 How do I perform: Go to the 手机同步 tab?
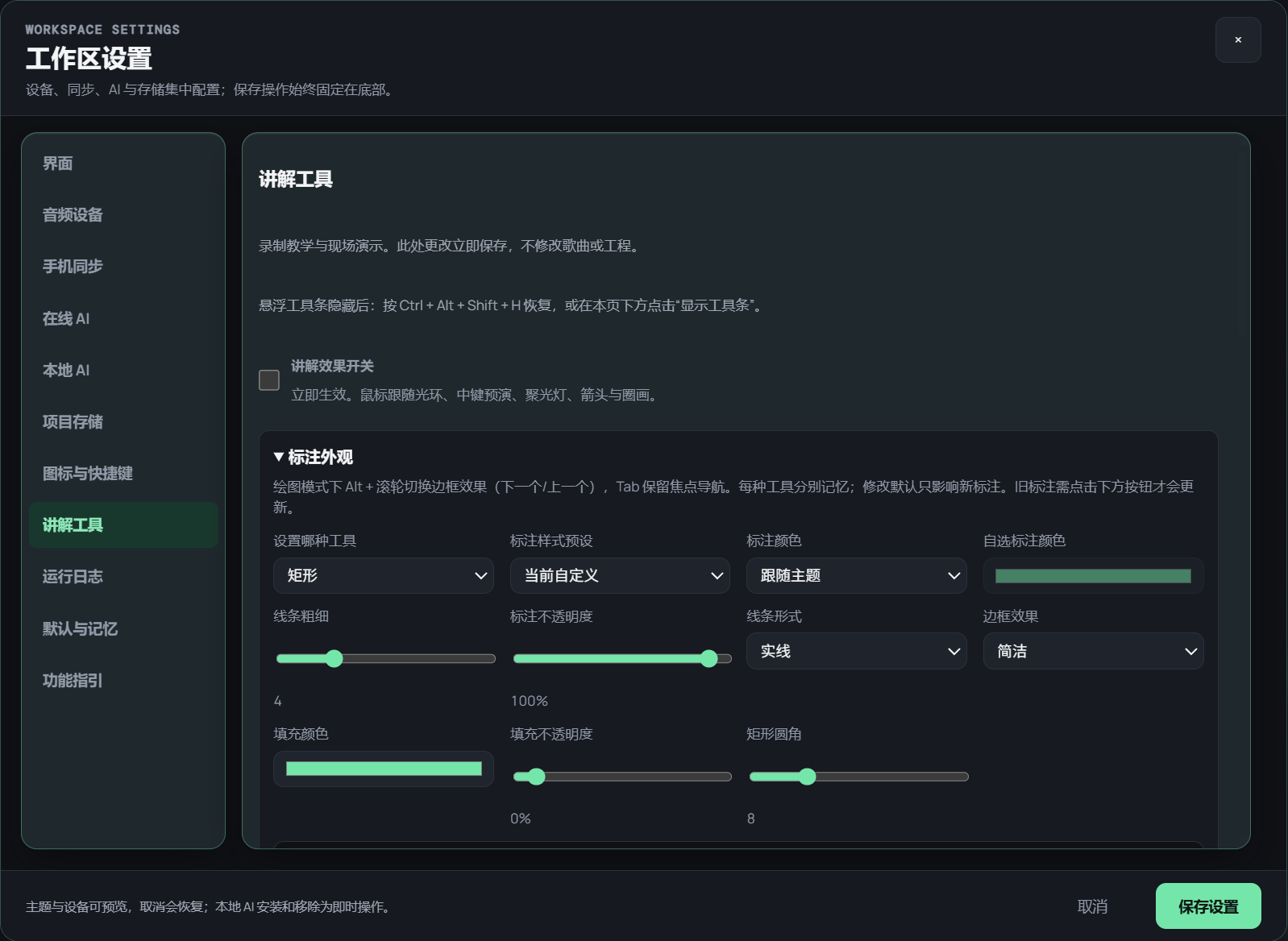(123, 267)
